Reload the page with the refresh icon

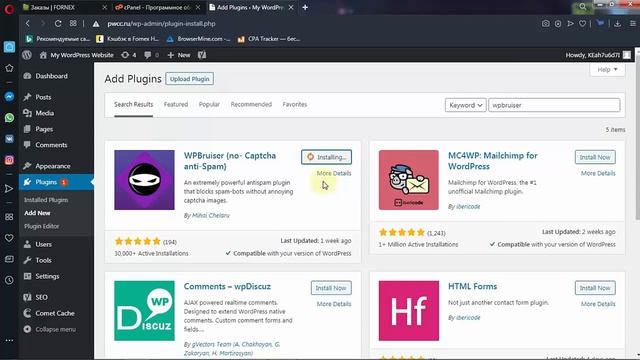(58, 24)
